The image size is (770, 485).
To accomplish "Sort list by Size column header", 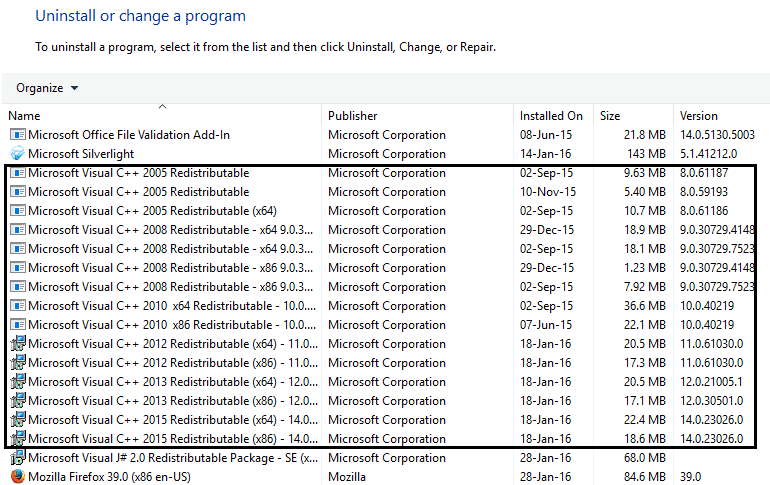I will [x=609, y=116].
